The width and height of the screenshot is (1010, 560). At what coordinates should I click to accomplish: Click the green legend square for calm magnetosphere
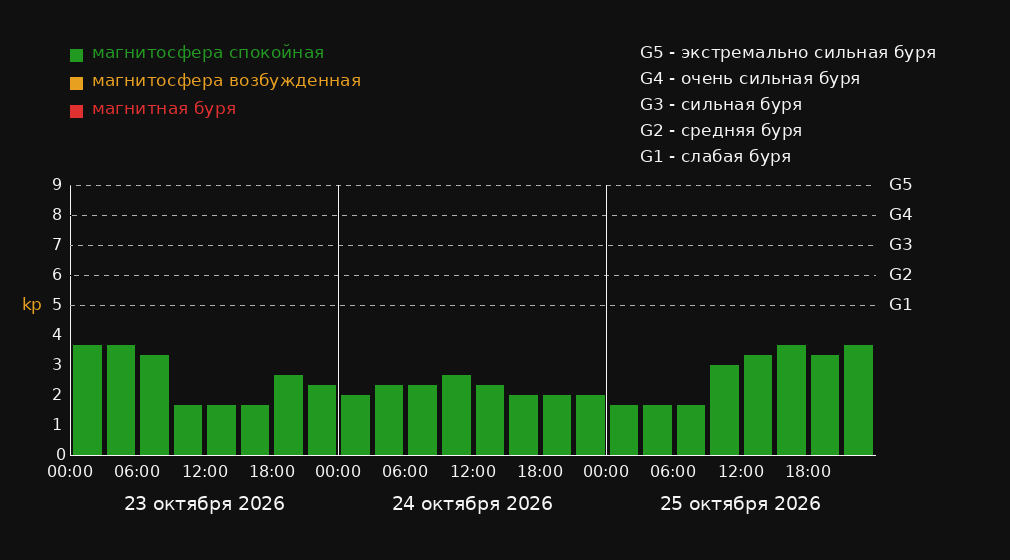coord(76,55)
